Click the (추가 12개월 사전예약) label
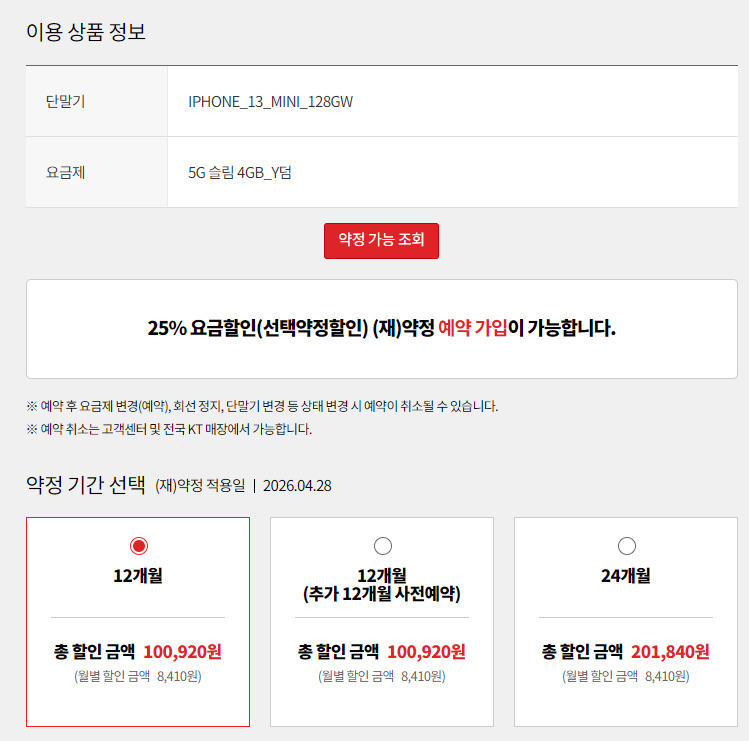Screen dimensions: 749x741 pos(382,594)
